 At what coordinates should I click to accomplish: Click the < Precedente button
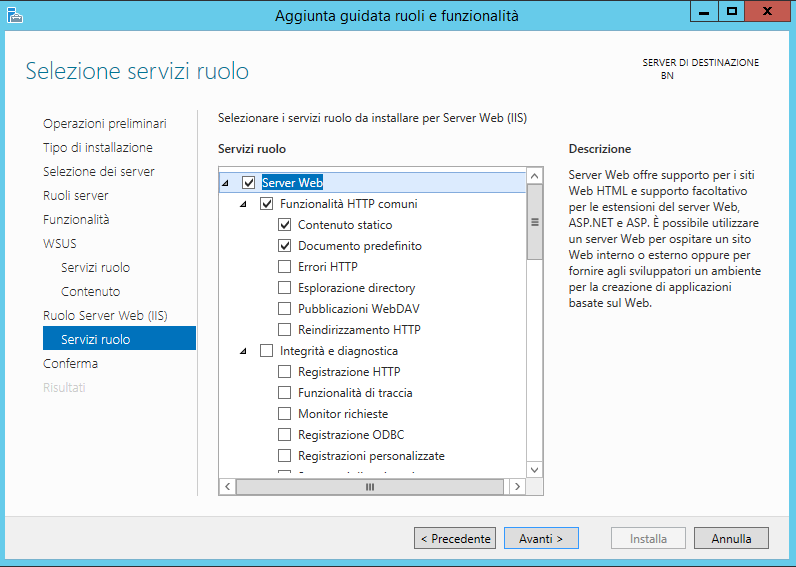click(455, 539)
